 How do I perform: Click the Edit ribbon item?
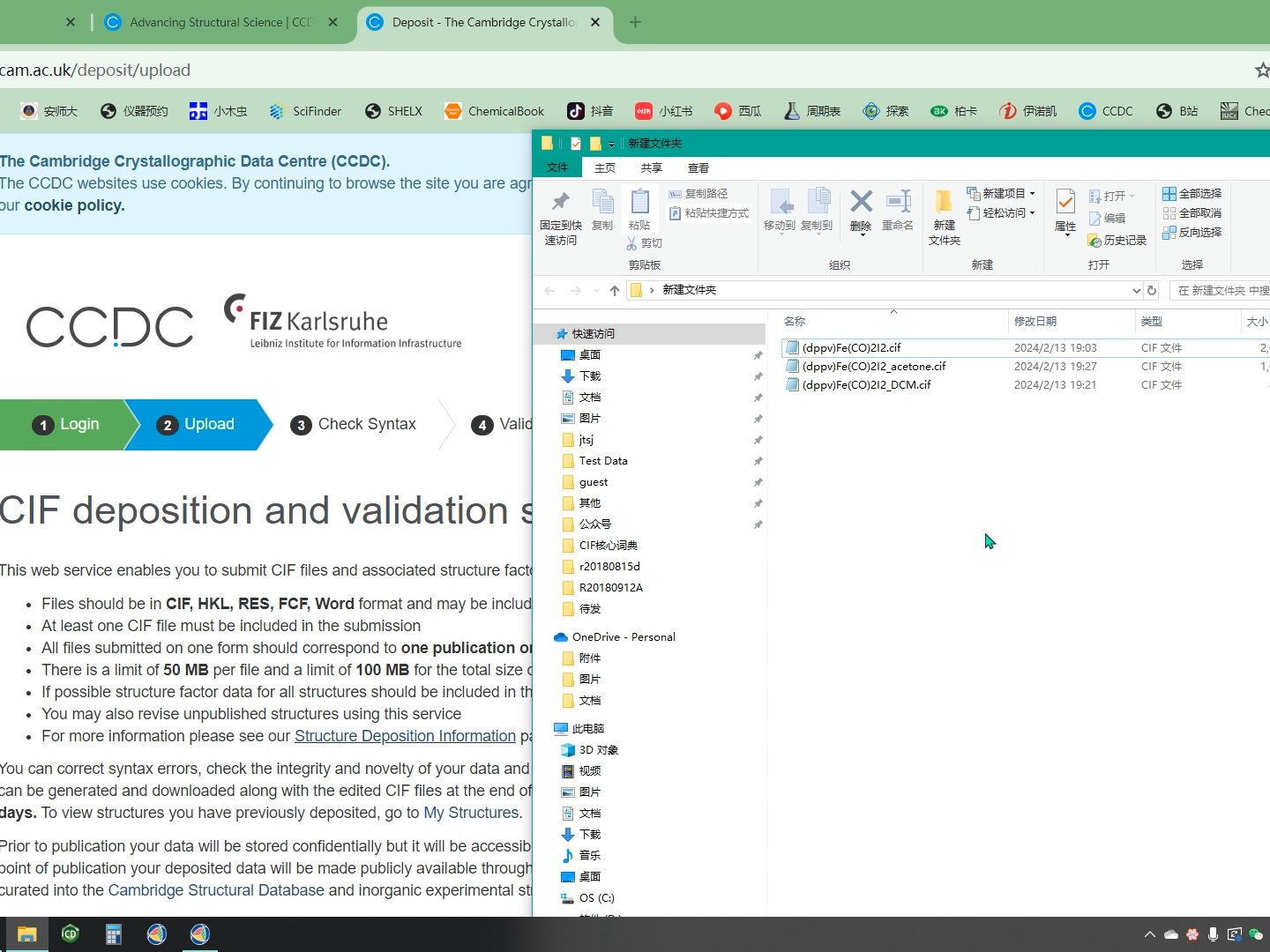[x=1107, y=218]
